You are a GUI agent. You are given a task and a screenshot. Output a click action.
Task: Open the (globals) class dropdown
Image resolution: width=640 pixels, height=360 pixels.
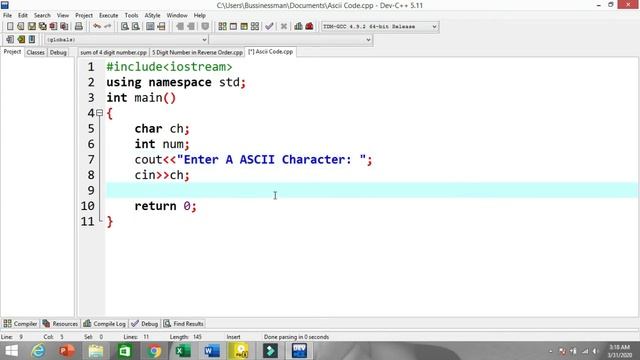[x=127, y=40]
